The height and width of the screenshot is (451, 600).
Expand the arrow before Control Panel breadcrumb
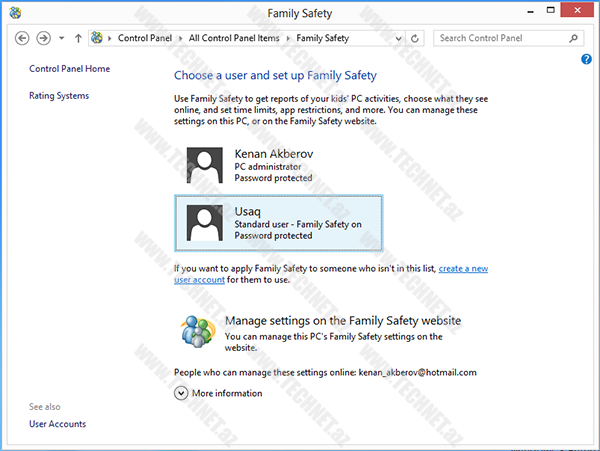point(109,38)
